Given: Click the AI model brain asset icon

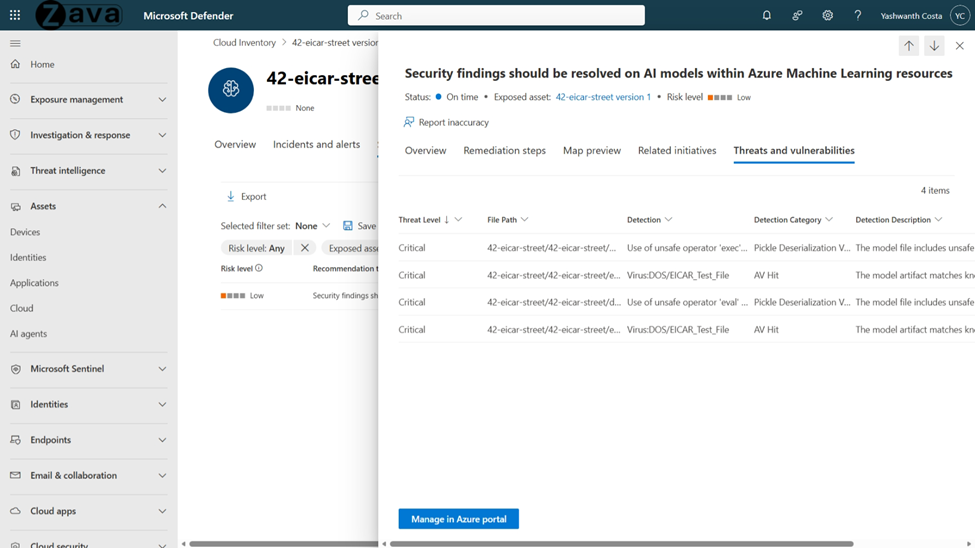Looking at the screenshot, I should tap(231, 90).
